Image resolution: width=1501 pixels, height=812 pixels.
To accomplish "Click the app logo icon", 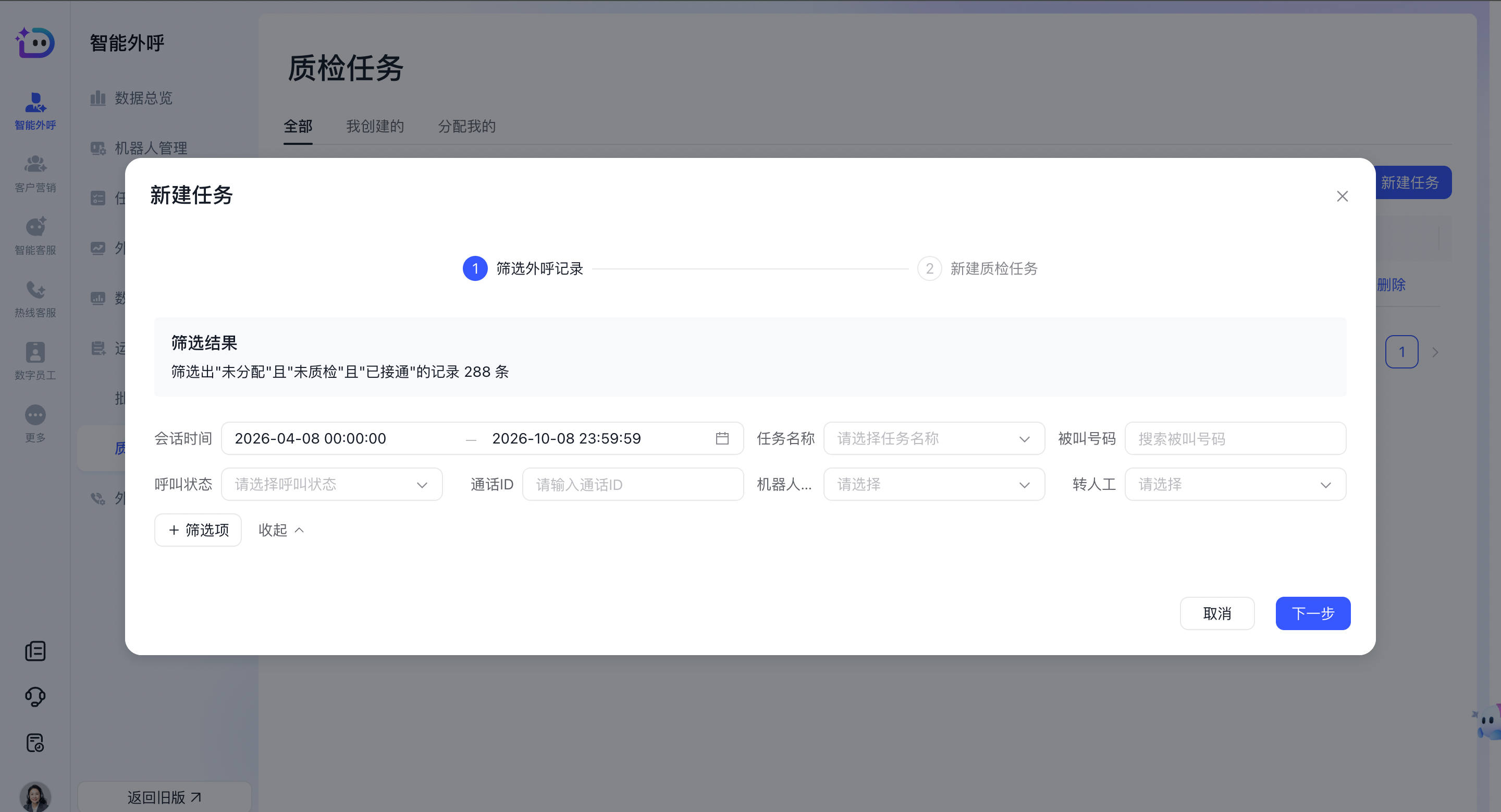I will [35, 43].
